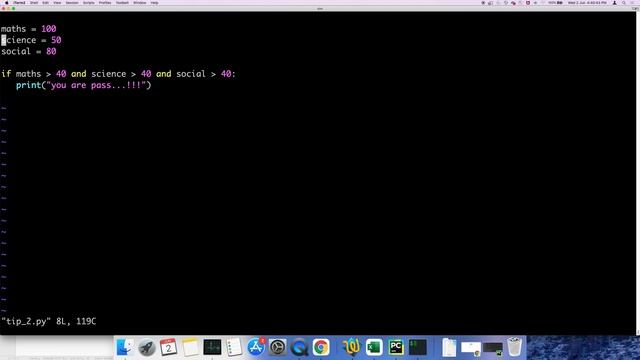
Task: Click the "tip_2.py" 8L, 119C status line
Action: 49,321
